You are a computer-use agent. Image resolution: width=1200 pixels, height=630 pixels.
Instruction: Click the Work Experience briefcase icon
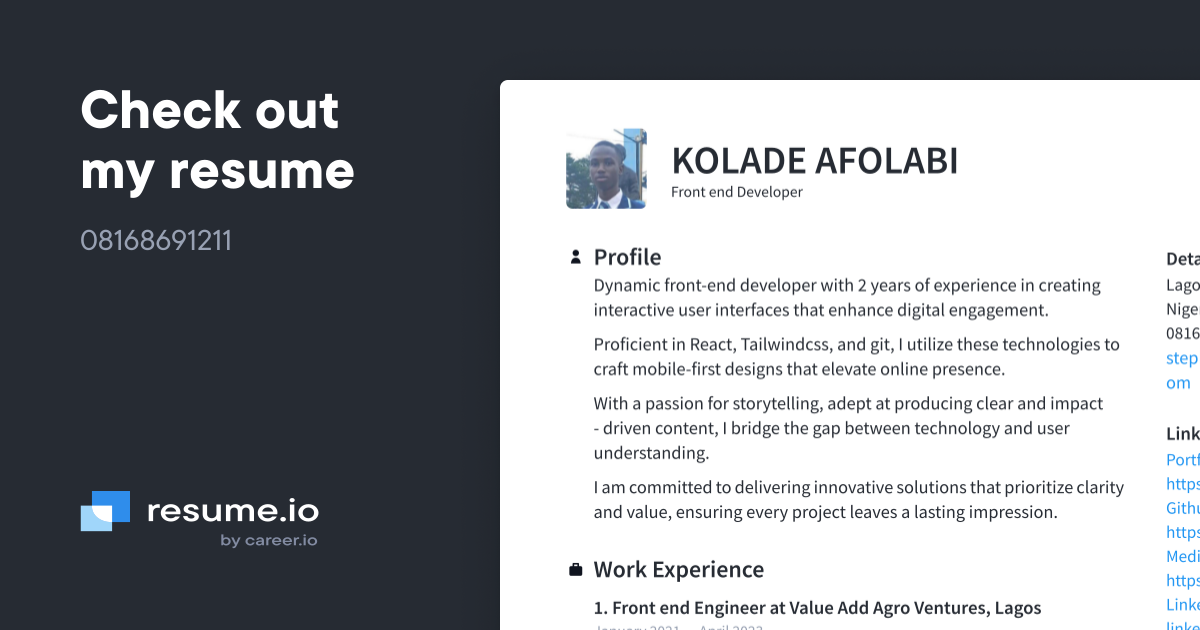(x=575, y=570)
